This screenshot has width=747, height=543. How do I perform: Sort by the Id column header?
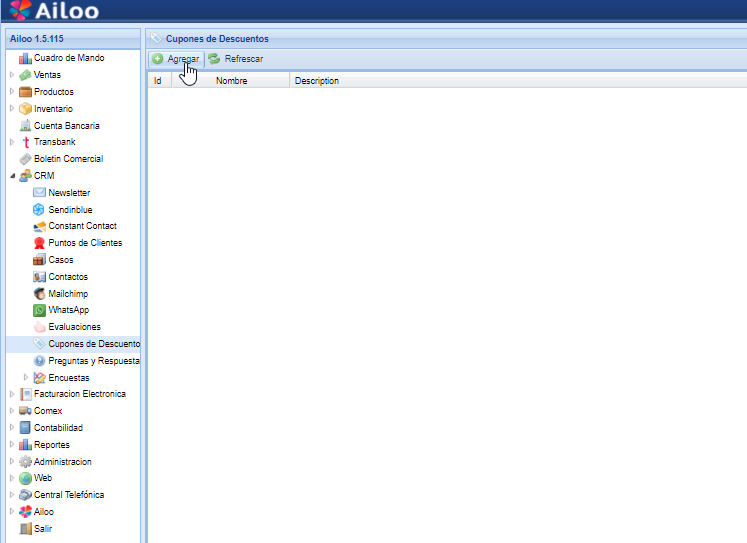[160, 80]
